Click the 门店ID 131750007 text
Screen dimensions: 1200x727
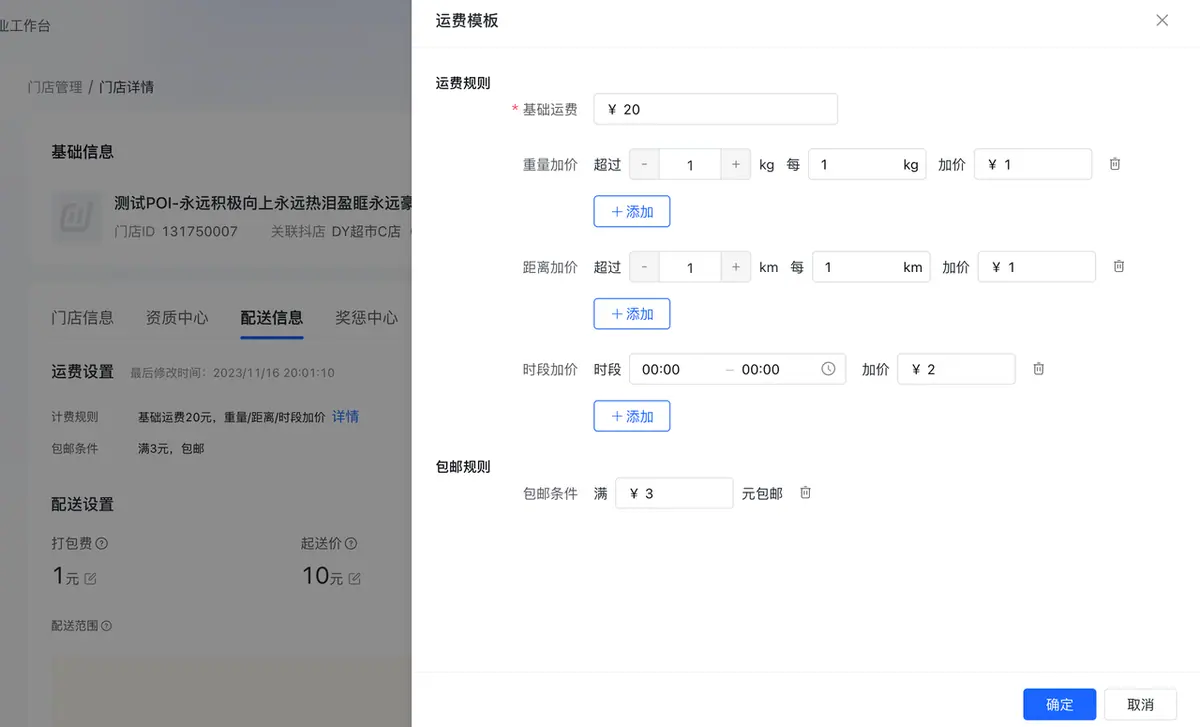pos(176,231)
